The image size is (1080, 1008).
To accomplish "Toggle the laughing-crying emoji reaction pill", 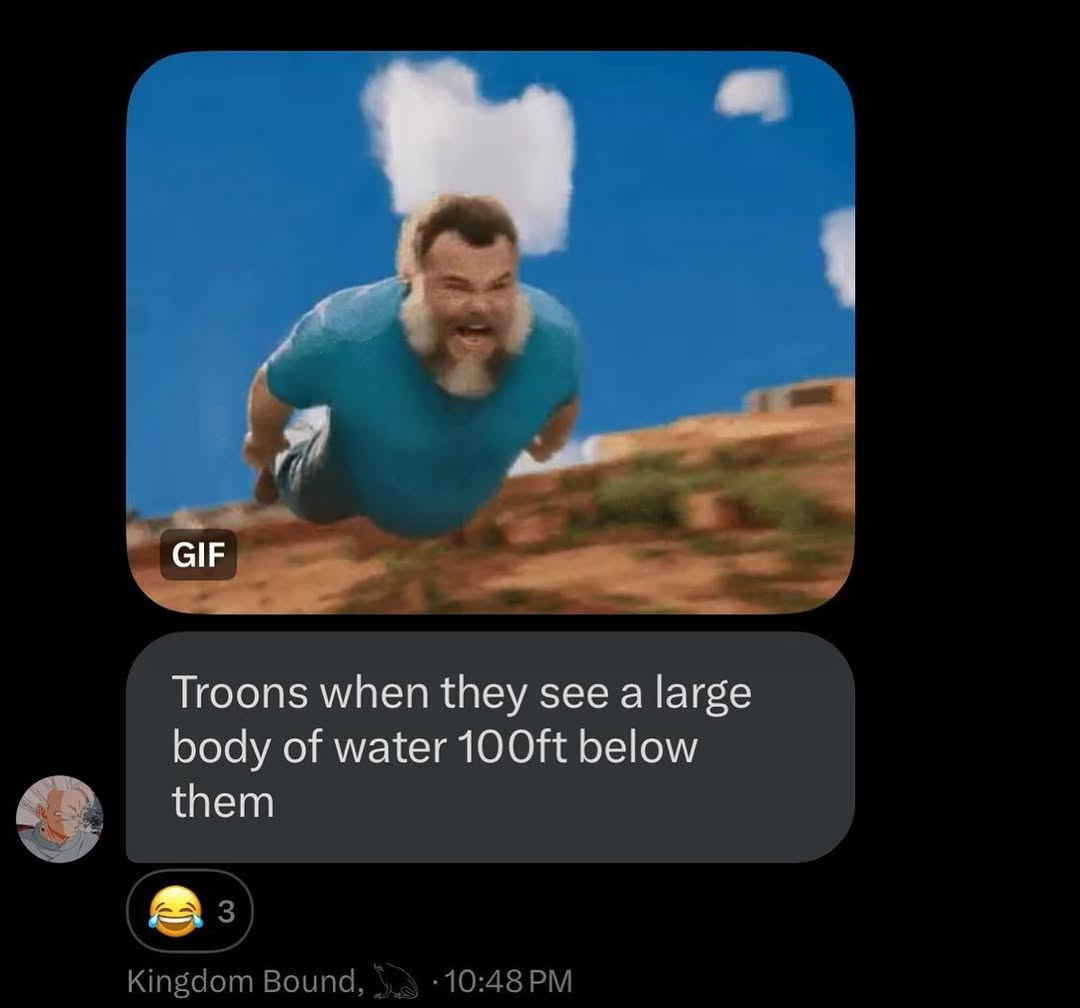I will (190, 911).
